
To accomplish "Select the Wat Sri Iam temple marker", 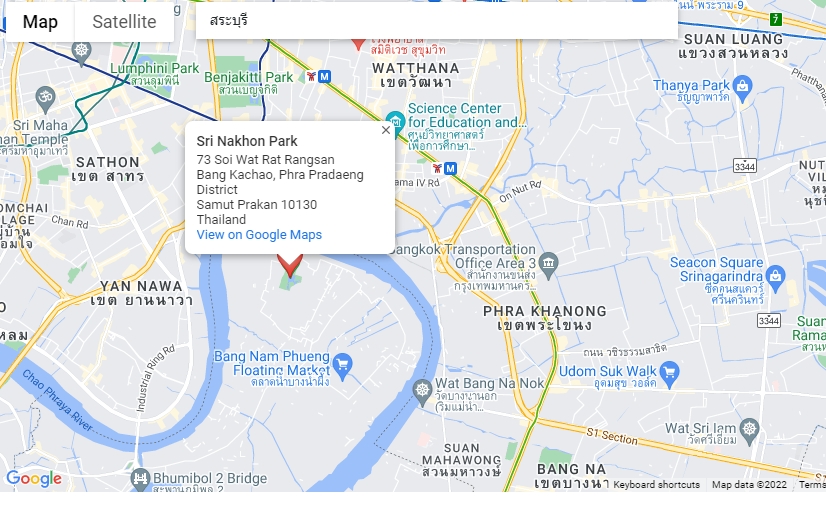I will point(749,429).
